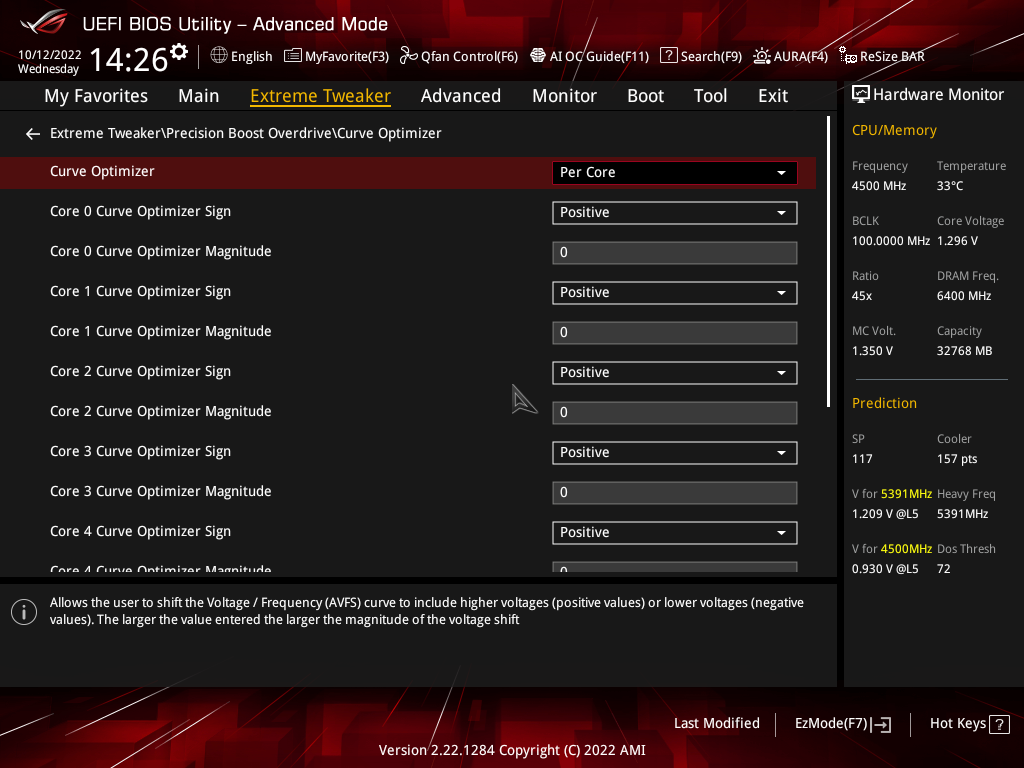Click the Hot Keys question mark icon
Screen dimensions: 1024x768
tap(999, 724)
